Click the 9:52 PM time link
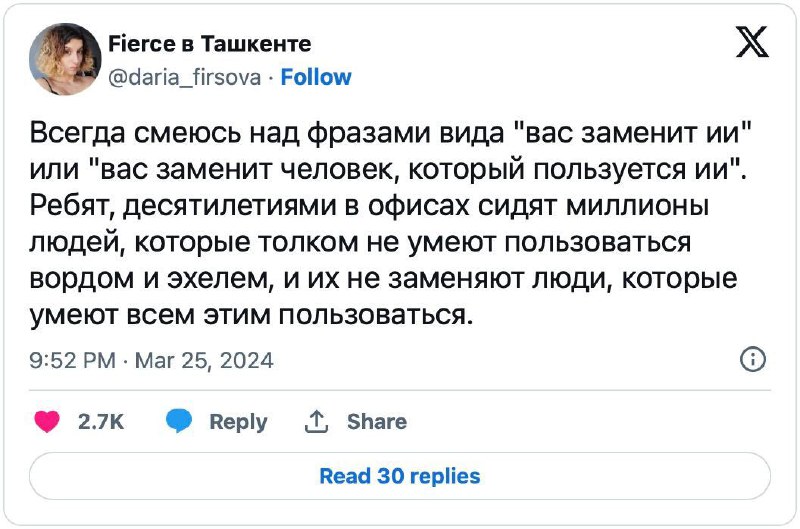Image resolution: width=800 pixels, height=529 pixels. (72, 361)
